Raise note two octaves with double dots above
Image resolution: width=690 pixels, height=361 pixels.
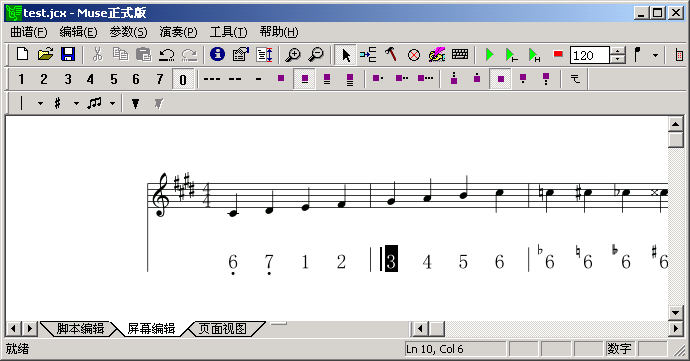pyautogui.click(x=454, y=79)
